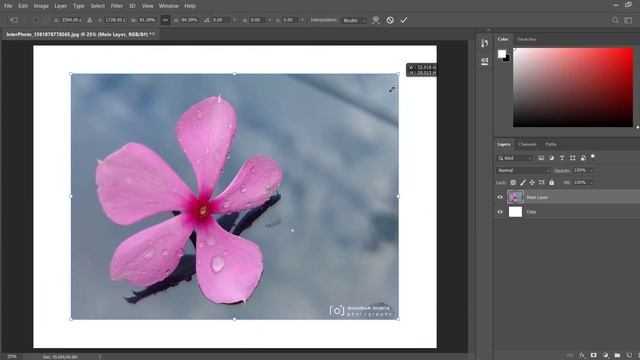The height and width of the screenshot is (360, 640).
Task: Create a new layer icon
Action: pyautogui.click(x=629, y=356)
